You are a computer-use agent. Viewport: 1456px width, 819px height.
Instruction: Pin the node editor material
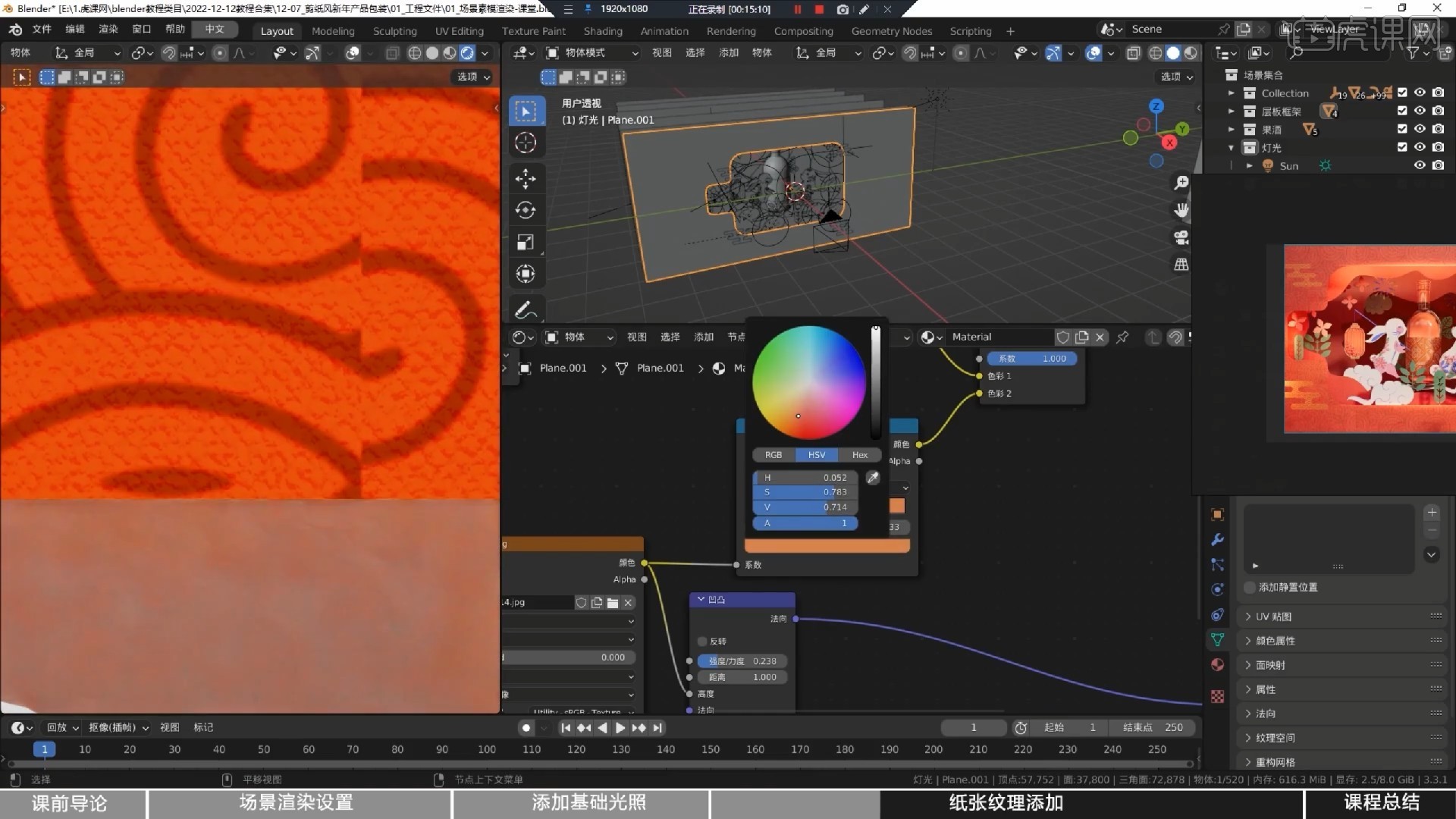pos(1122,337)
